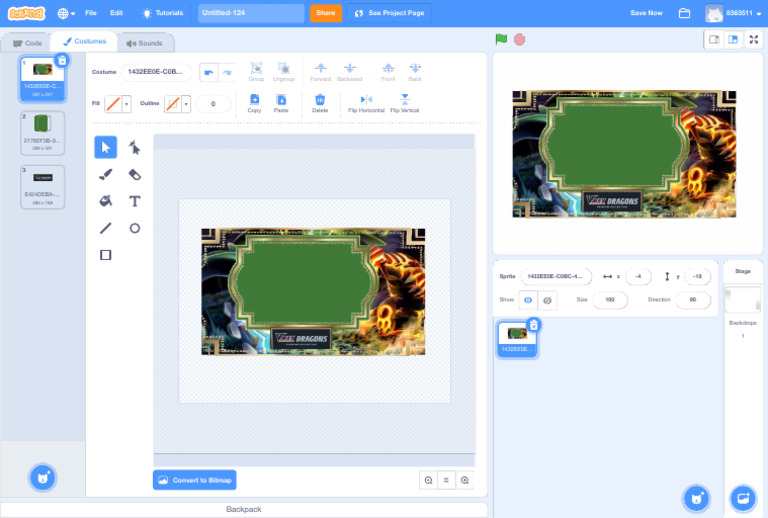Click the sprite name field
Viewport: 768px width, 518px height.
point(556,276)
